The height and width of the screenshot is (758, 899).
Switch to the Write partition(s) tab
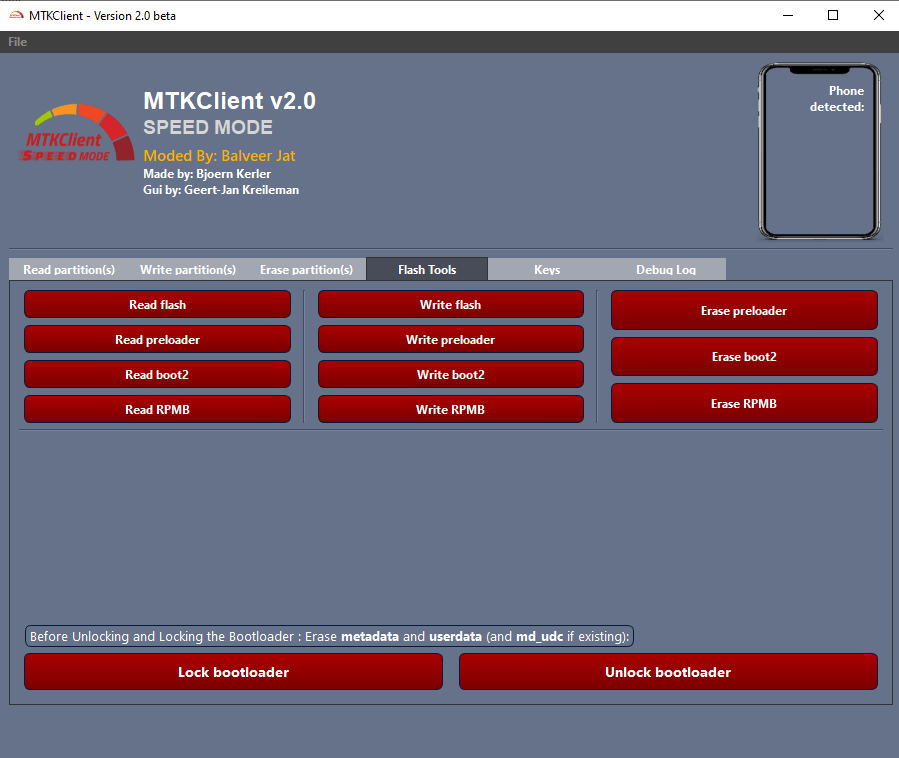[x=187, y=269]
